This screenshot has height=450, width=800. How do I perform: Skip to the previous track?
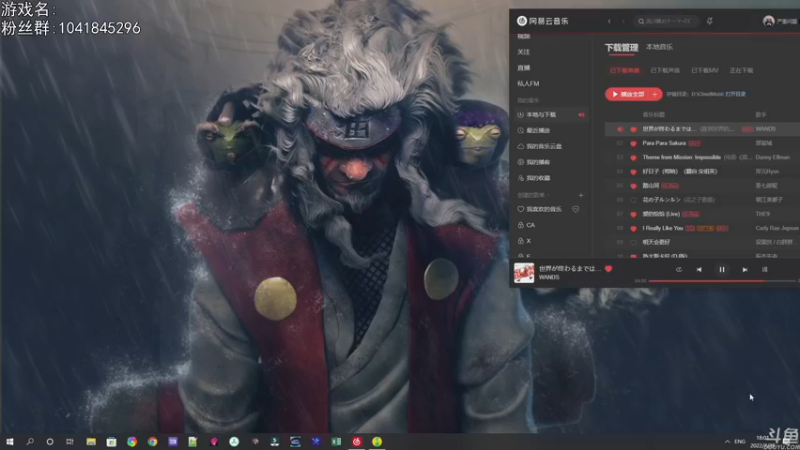[x=699, y=269]
